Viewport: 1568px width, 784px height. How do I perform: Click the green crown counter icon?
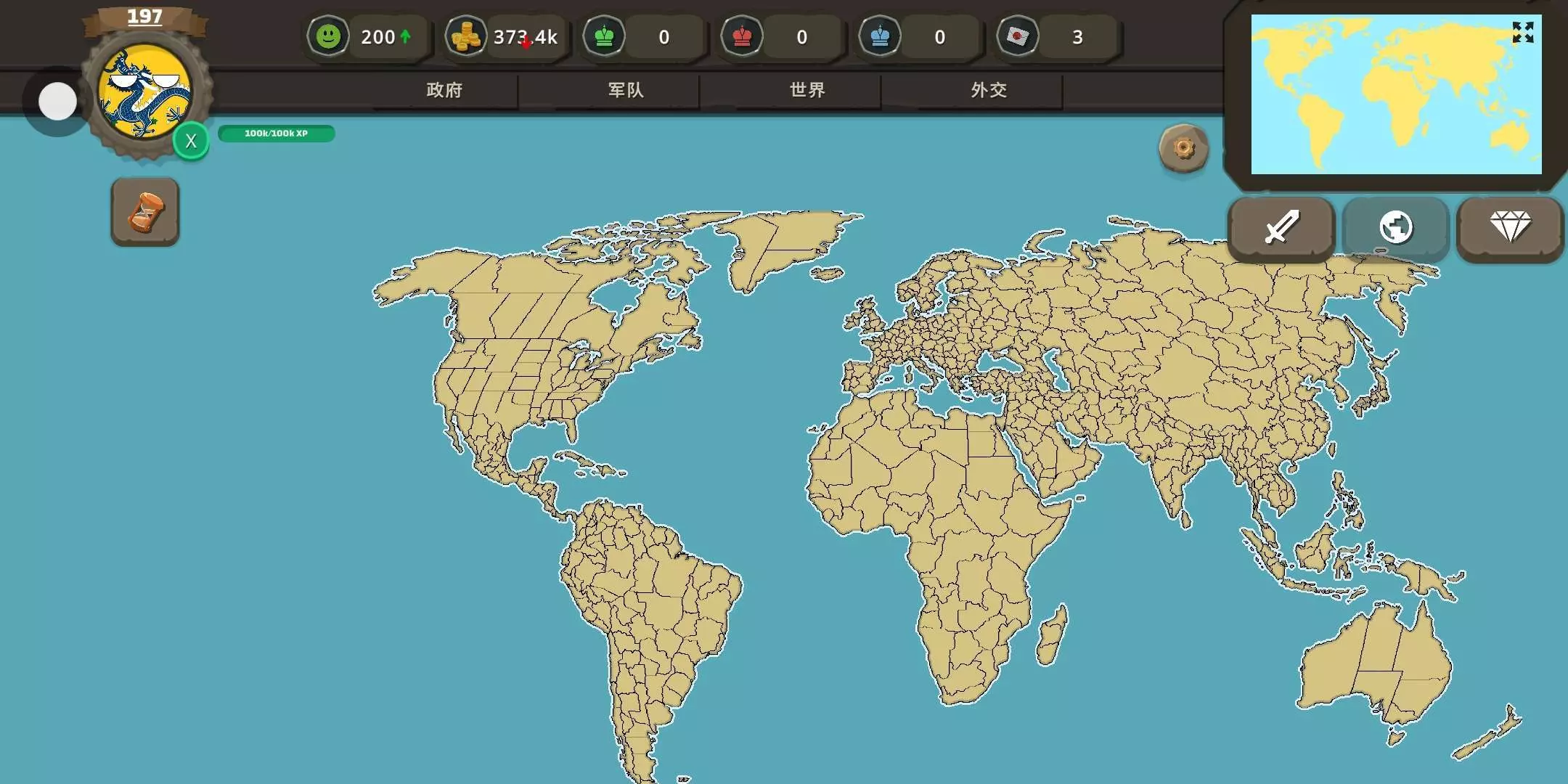[604, 36]
